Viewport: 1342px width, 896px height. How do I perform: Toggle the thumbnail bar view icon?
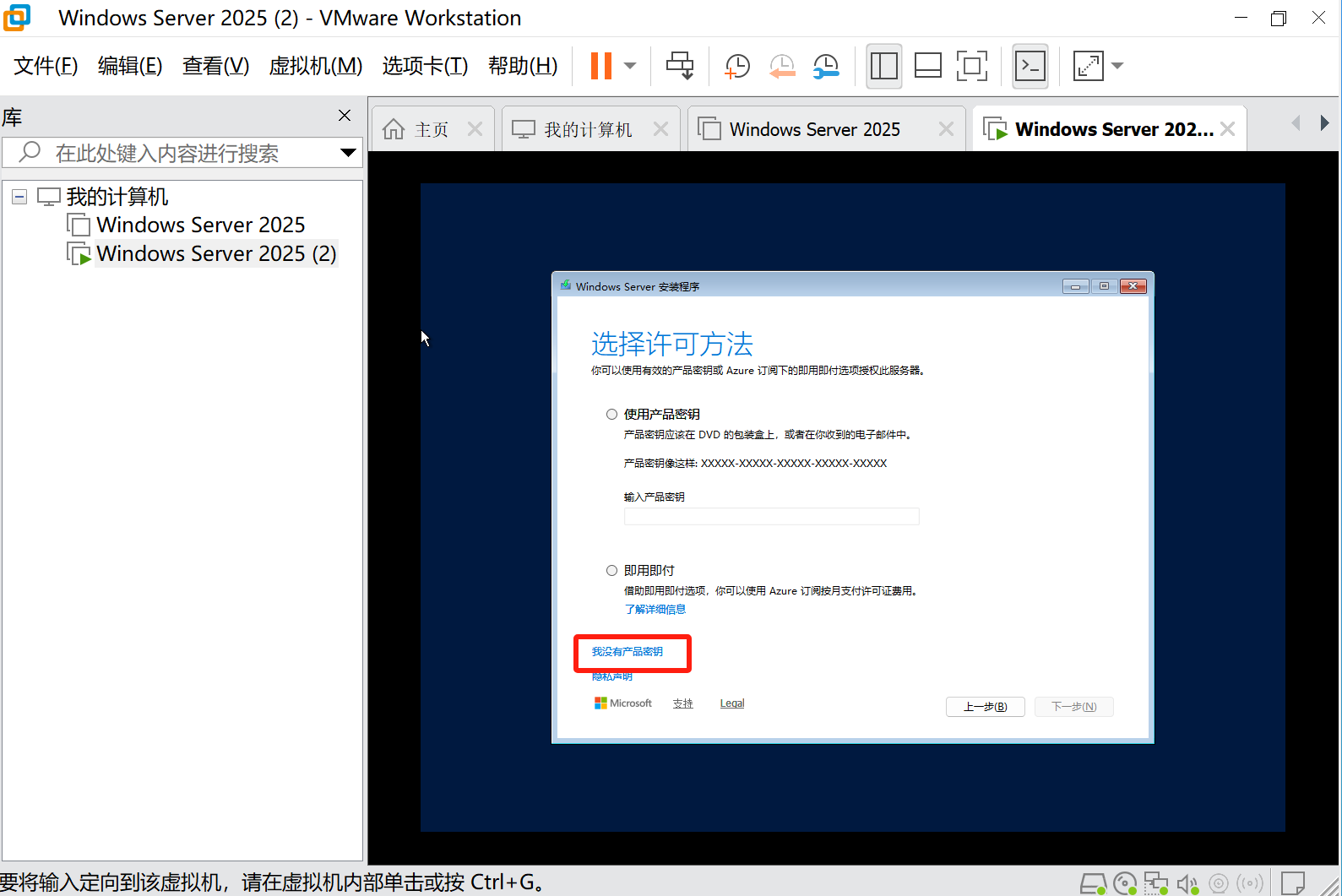(928, 66)
